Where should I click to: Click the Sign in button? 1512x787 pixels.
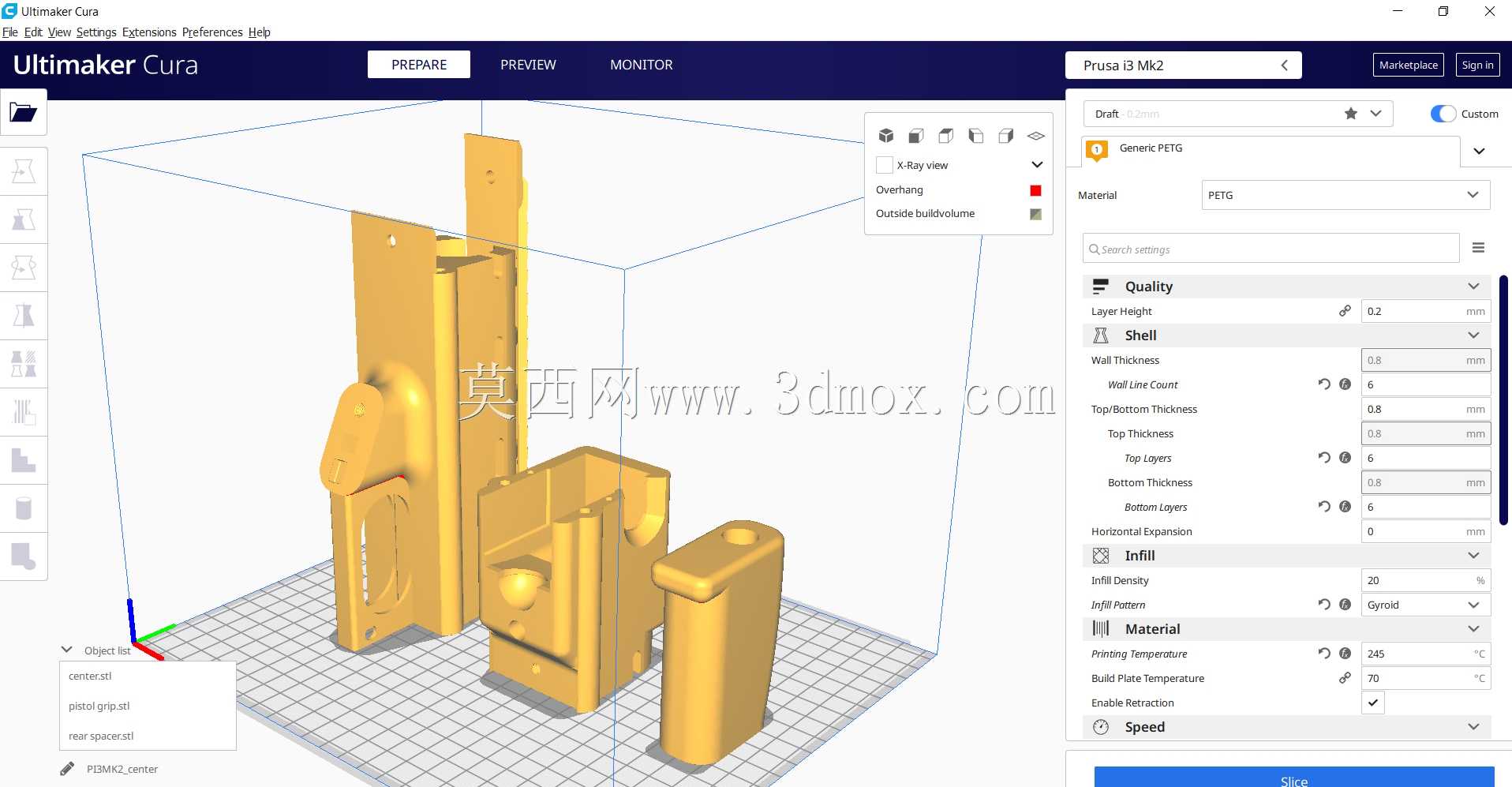coord(1477,65)
